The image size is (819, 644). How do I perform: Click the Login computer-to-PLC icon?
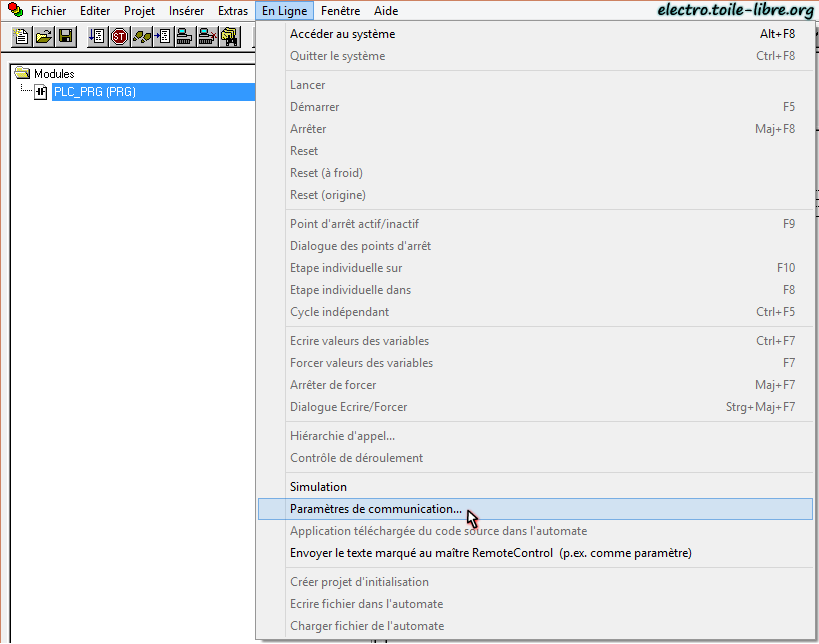(185, 37)
